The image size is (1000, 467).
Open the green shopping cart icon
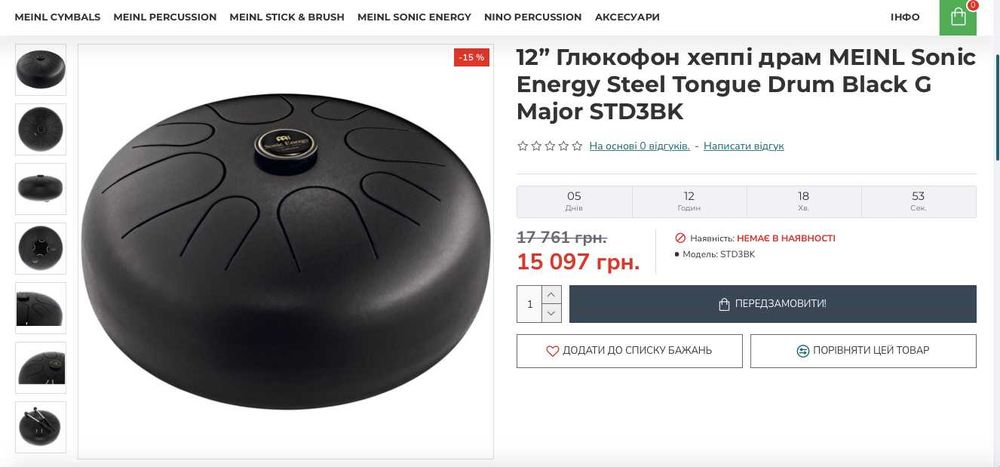958,17
